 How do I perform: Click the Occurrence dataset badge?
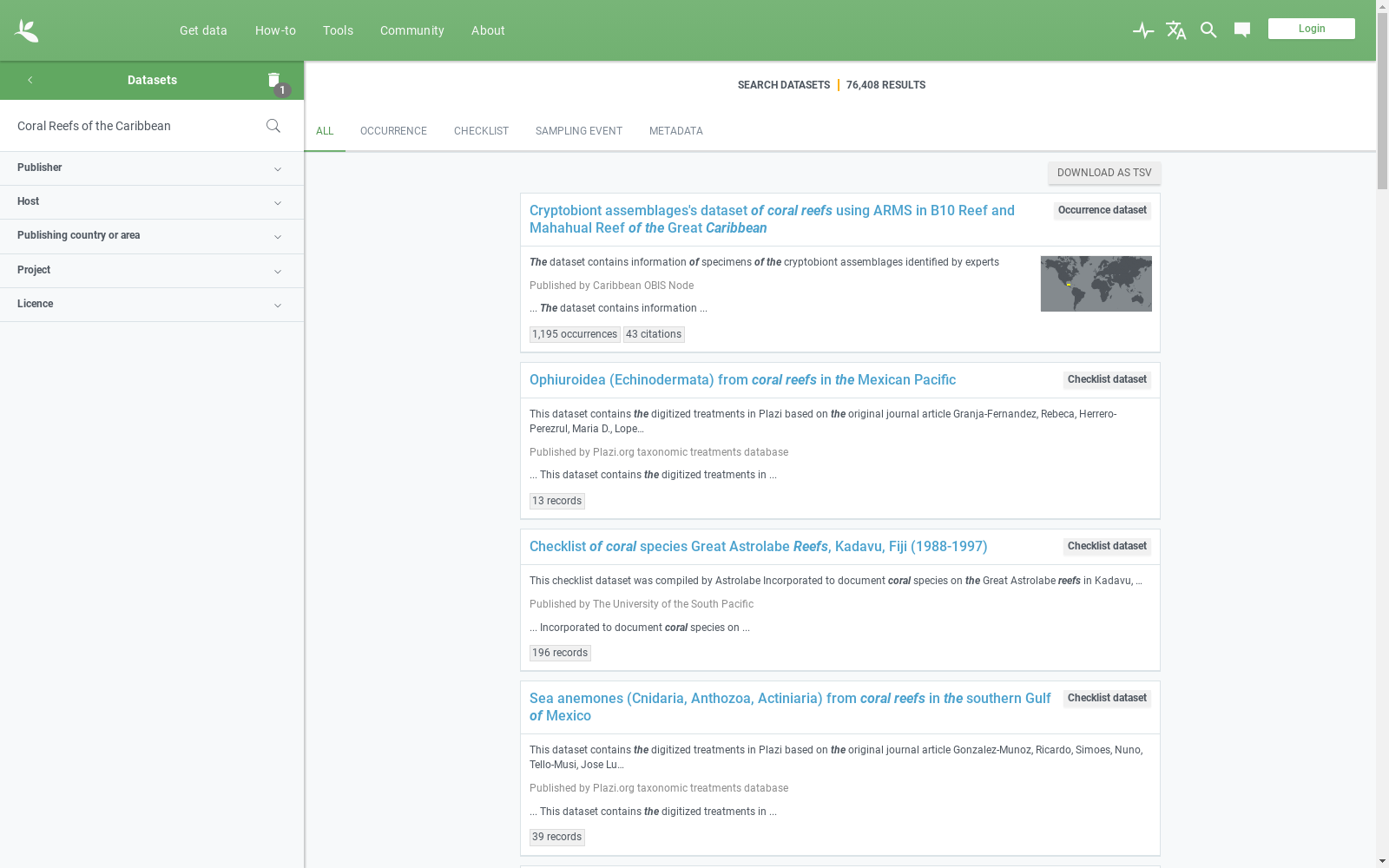(1103, 211)
